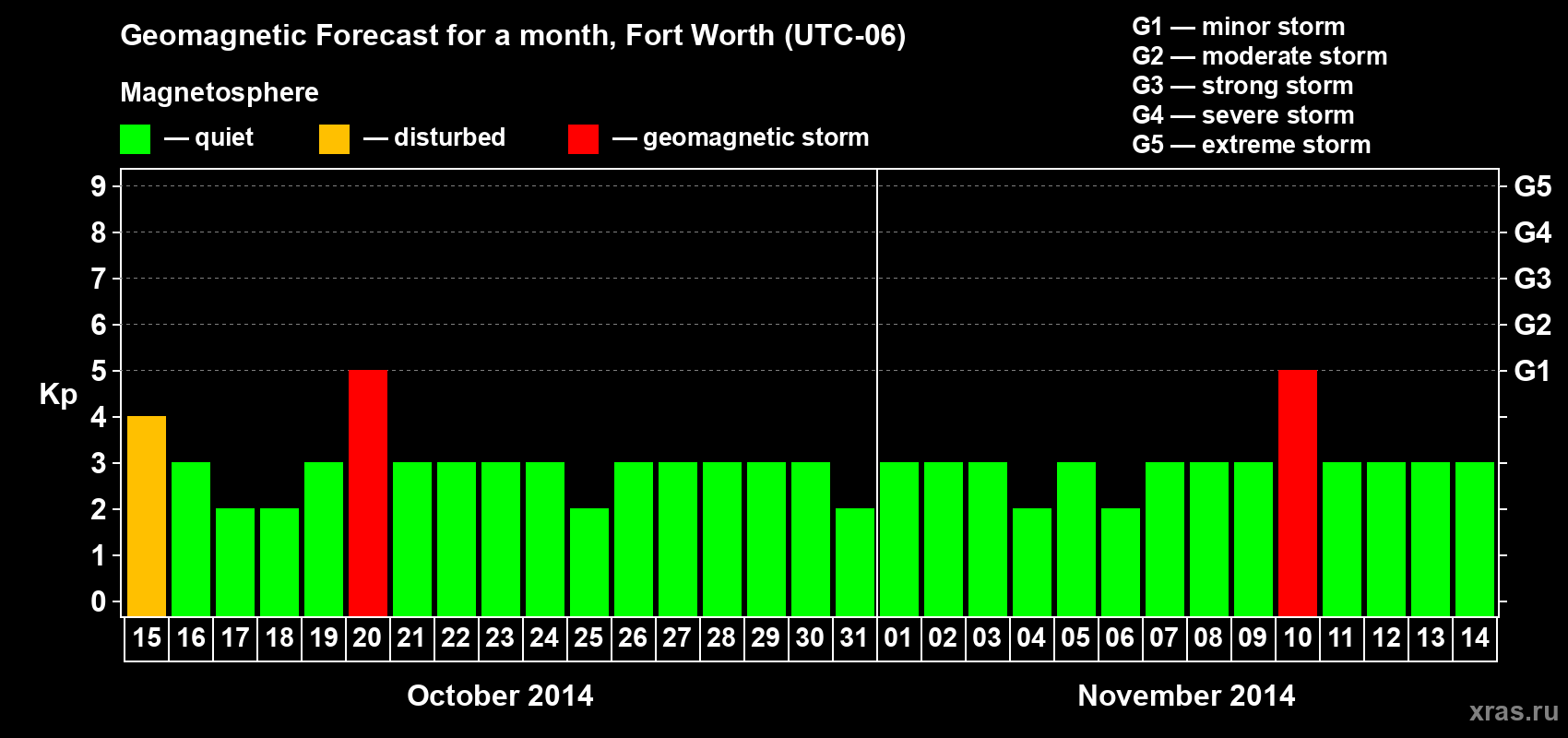
Task: Click the '— disturbed' legend label
Action: click(x=434, y=137)
